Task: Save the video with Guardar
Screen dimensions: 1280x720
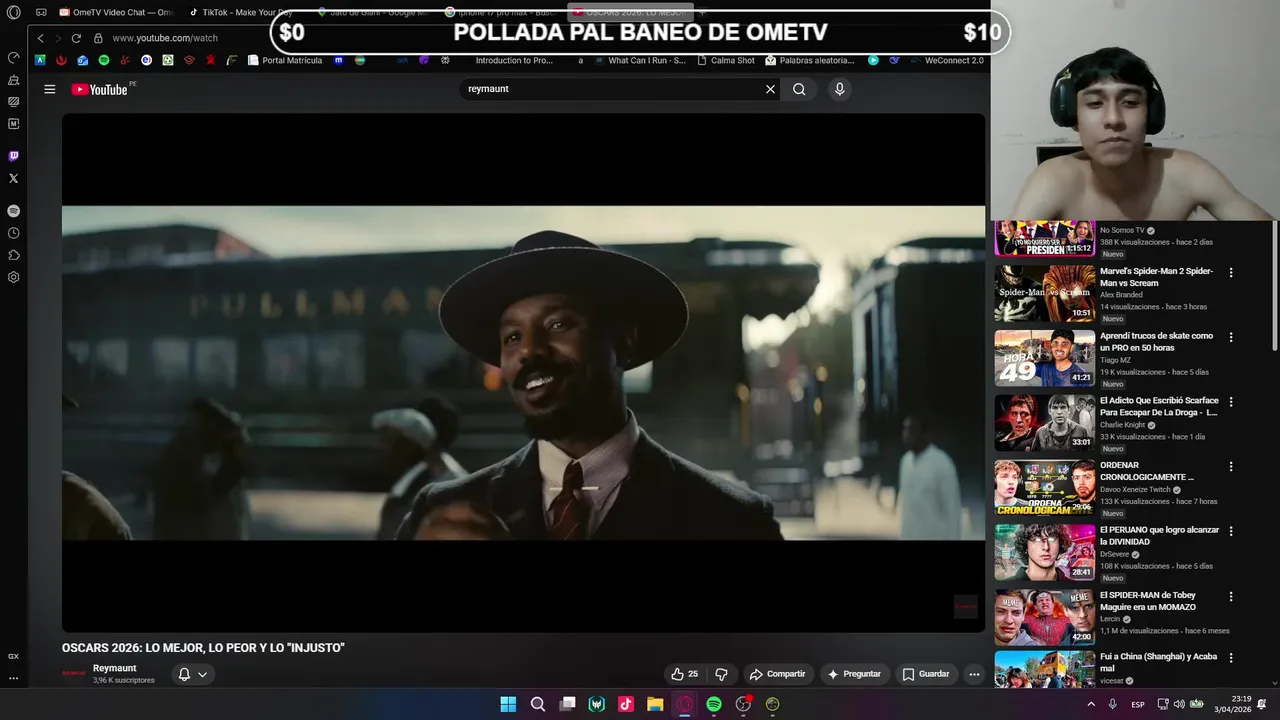Action: [925, 674]
